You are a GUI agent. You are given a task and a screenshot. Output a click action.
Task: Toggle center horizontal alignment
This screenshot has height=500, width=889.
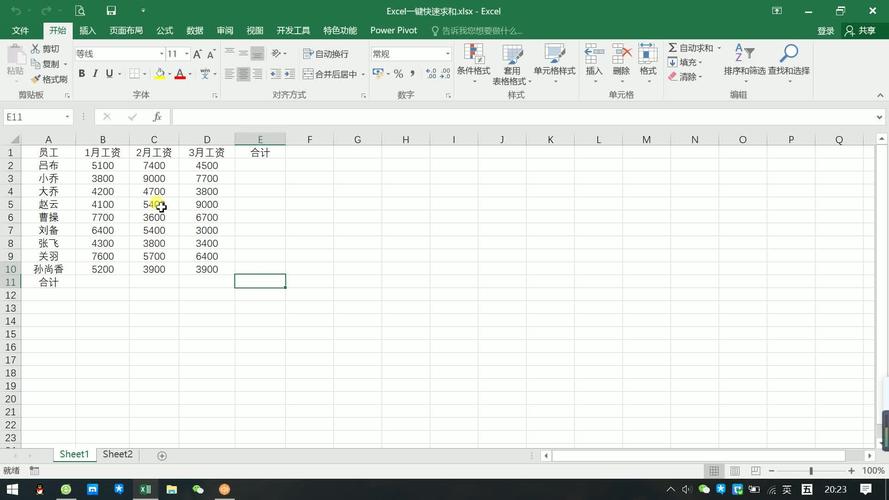pos(243,74)
